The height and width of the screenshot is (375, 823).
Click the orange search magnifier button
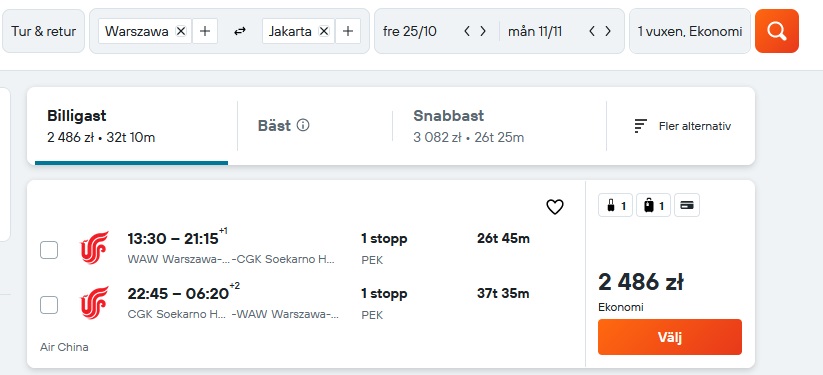point(777,31)
